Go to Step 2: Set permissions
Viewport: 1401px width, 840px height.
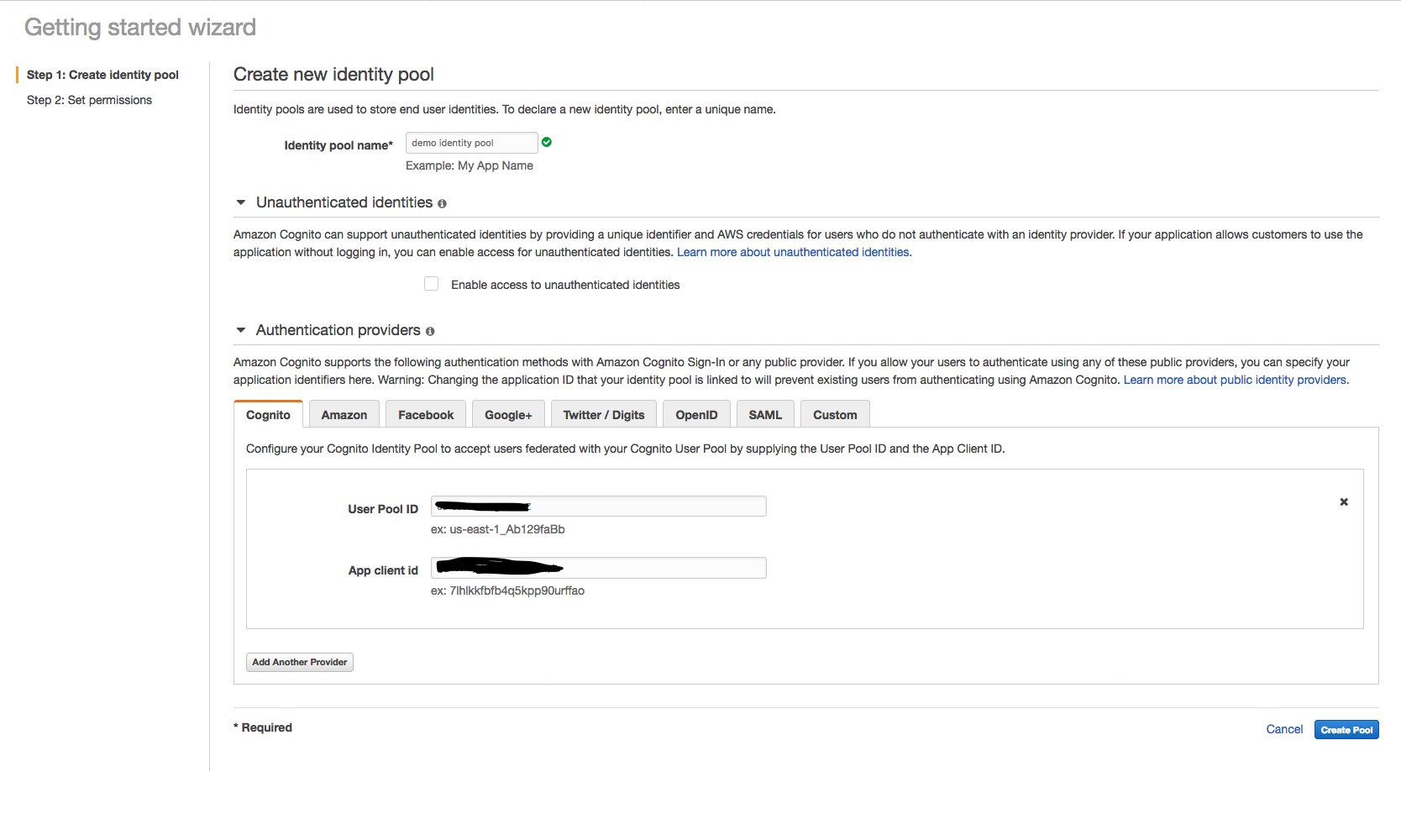pyautogui.click(x=89, y=100)
